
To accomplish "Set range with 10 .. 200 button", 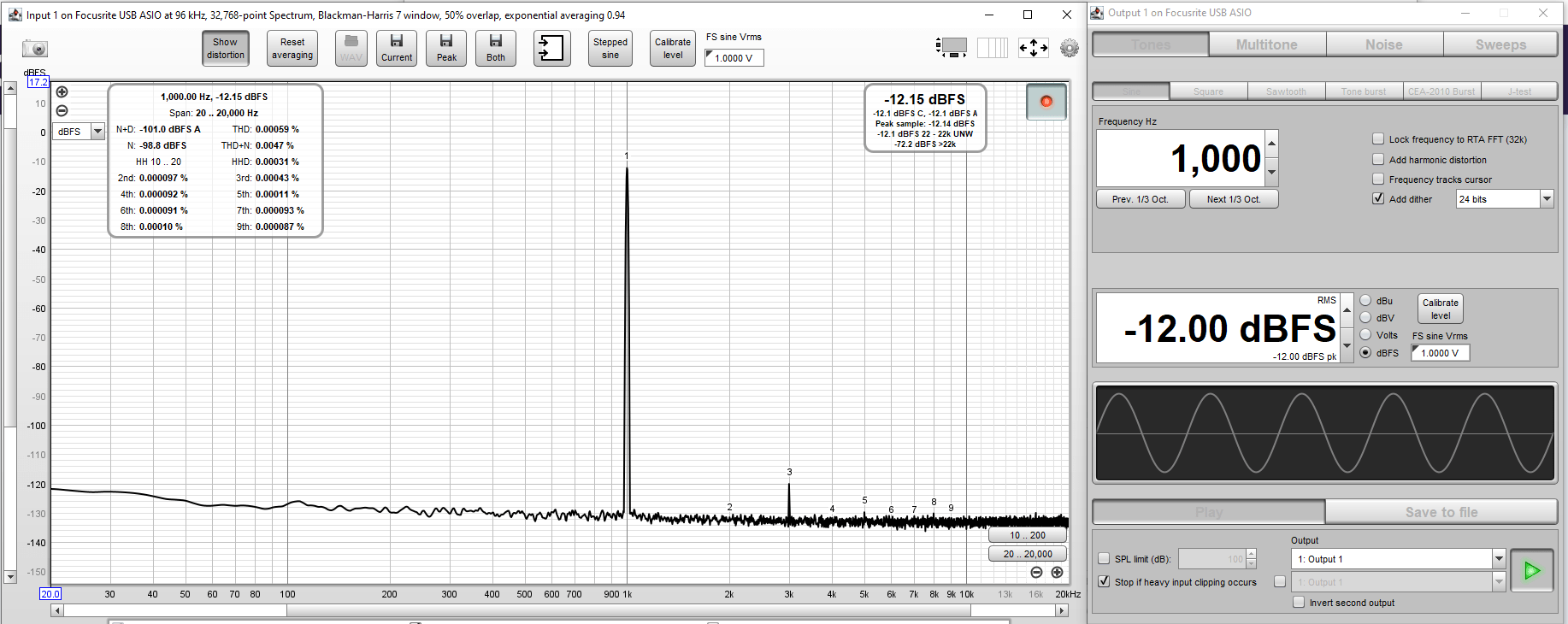I will [1028, 535].
